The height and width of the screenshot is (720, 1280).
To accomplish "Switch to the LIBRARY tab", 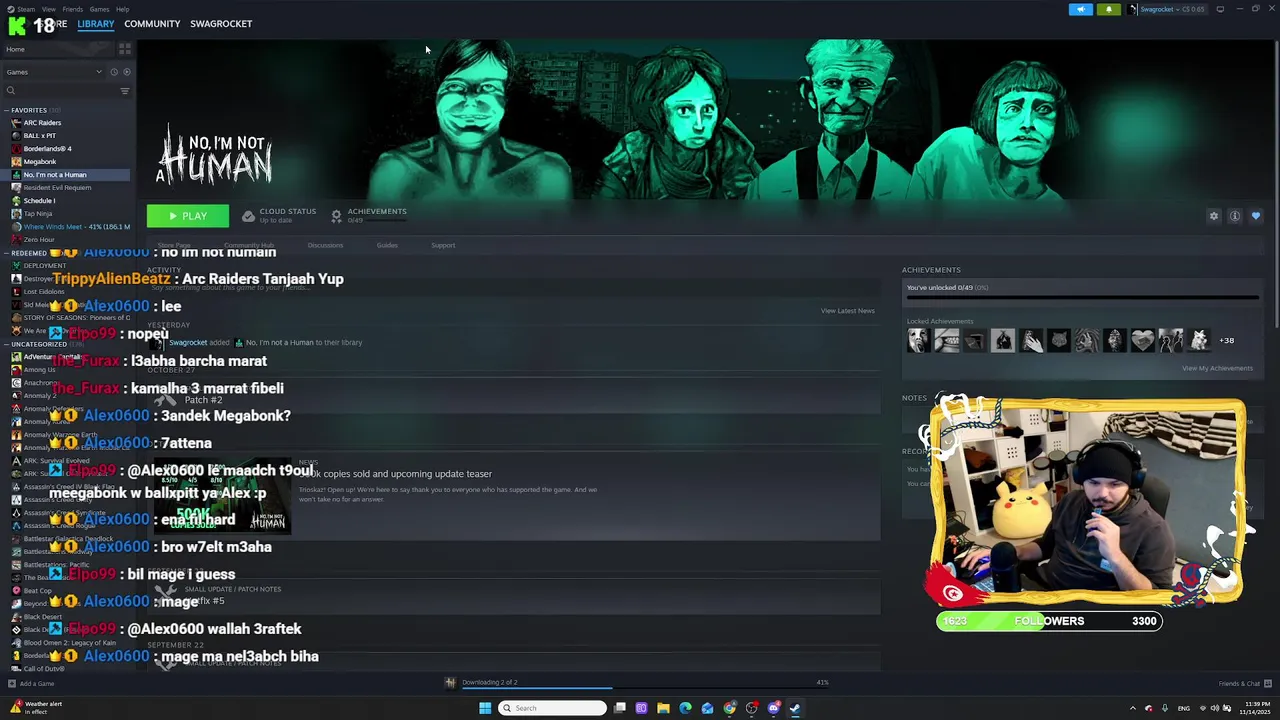I will (x=96, y=24).
